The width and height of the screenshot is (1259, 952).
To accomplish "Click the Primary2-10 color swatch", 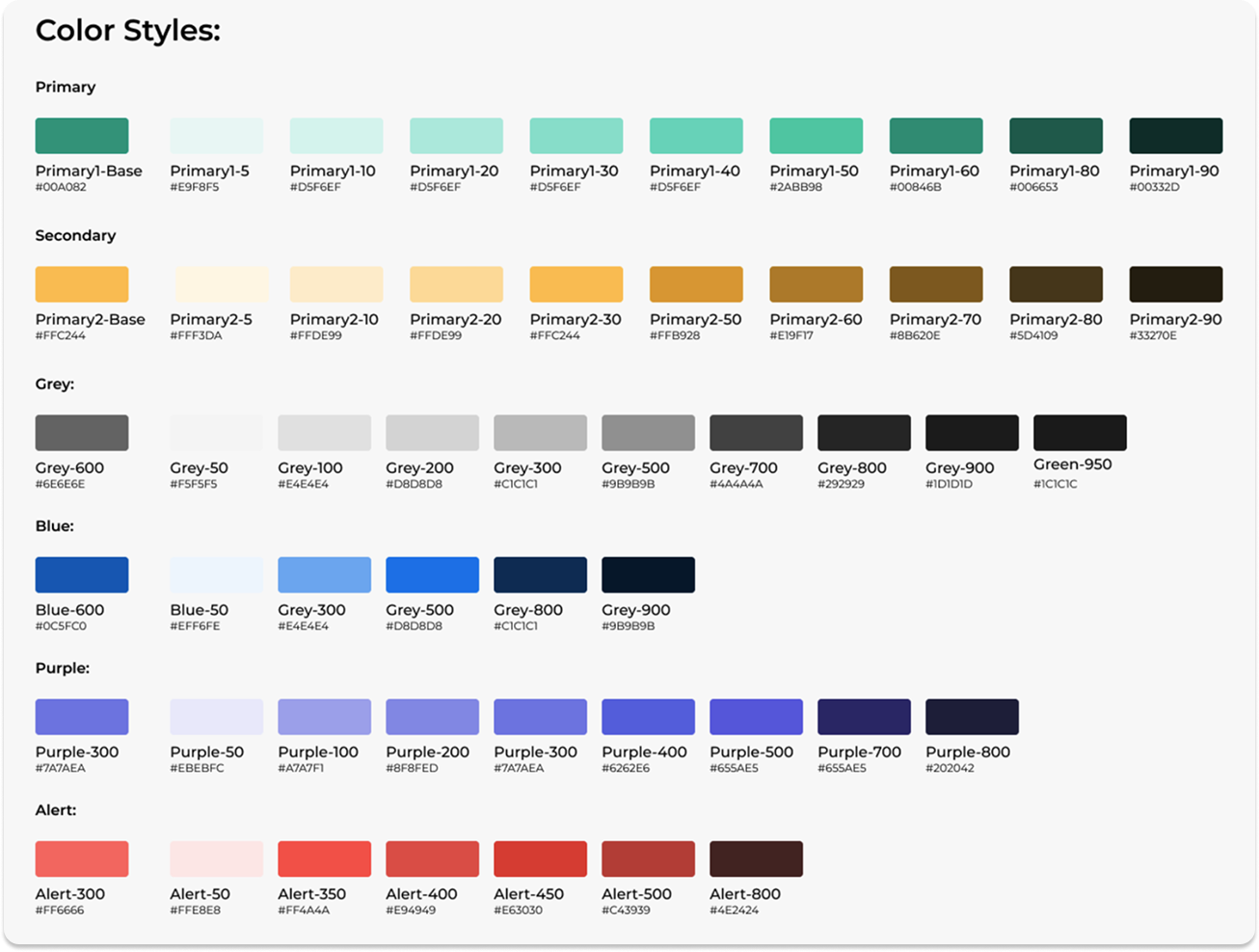I will coord(336,284).
